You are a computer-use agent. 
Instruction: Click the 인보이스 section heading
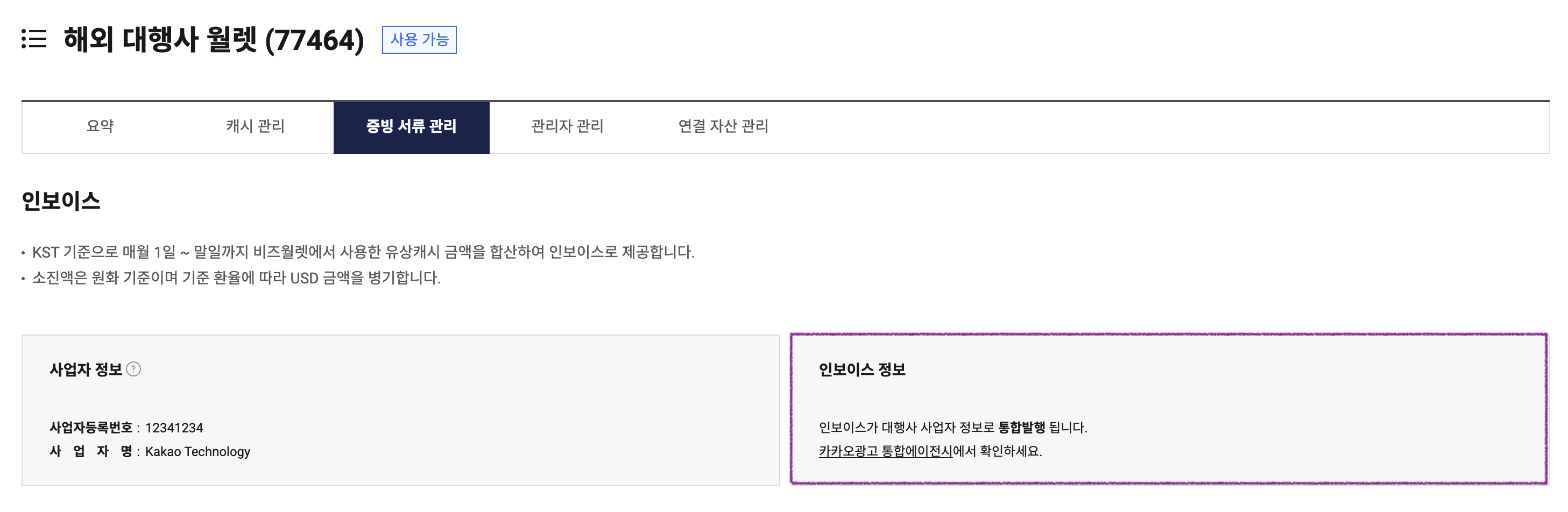pos(61,201)
